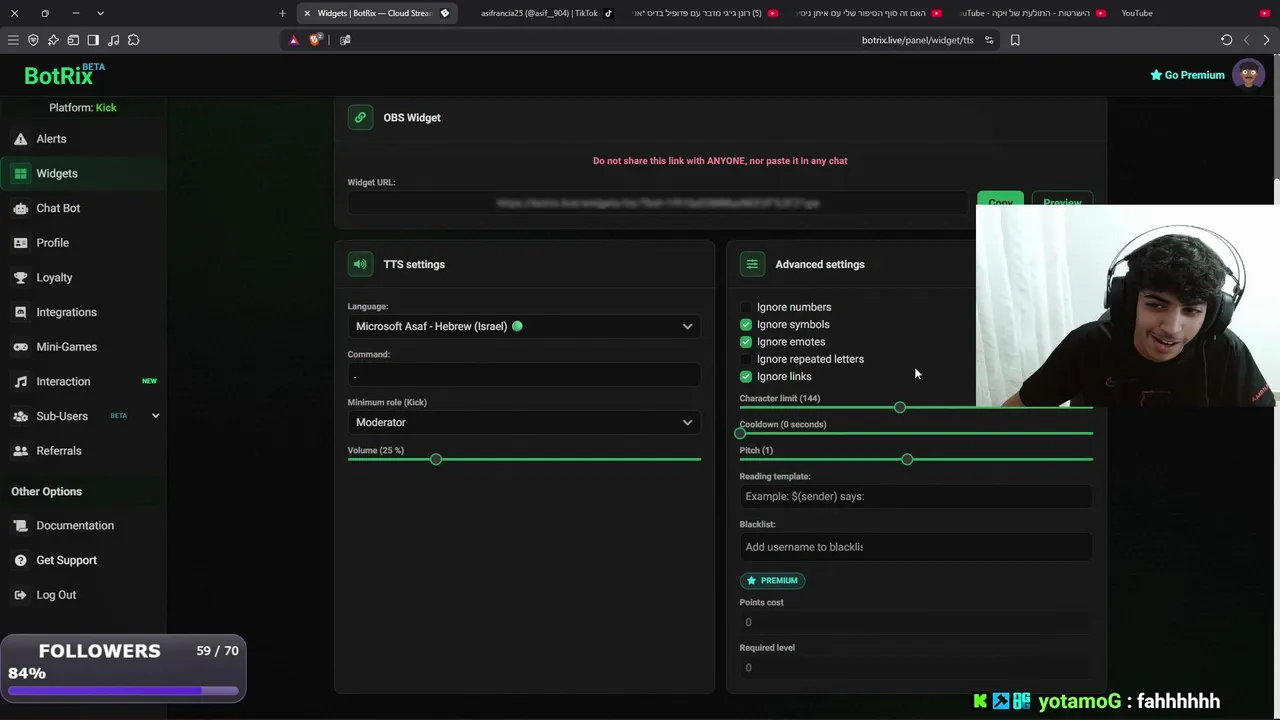Enable the Ignore repeated letters checkbox
The height and width of the screenshot is (720, 1280).
click(746, 359)
